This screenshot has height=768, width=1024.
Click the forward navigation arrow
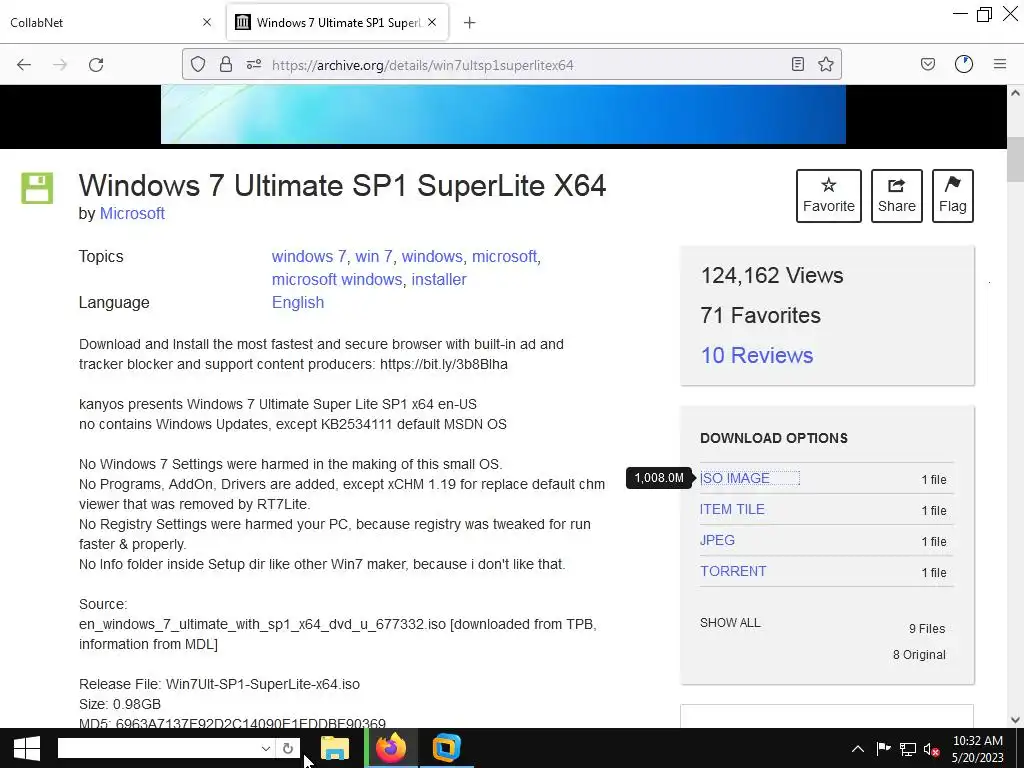coord(60,65)
